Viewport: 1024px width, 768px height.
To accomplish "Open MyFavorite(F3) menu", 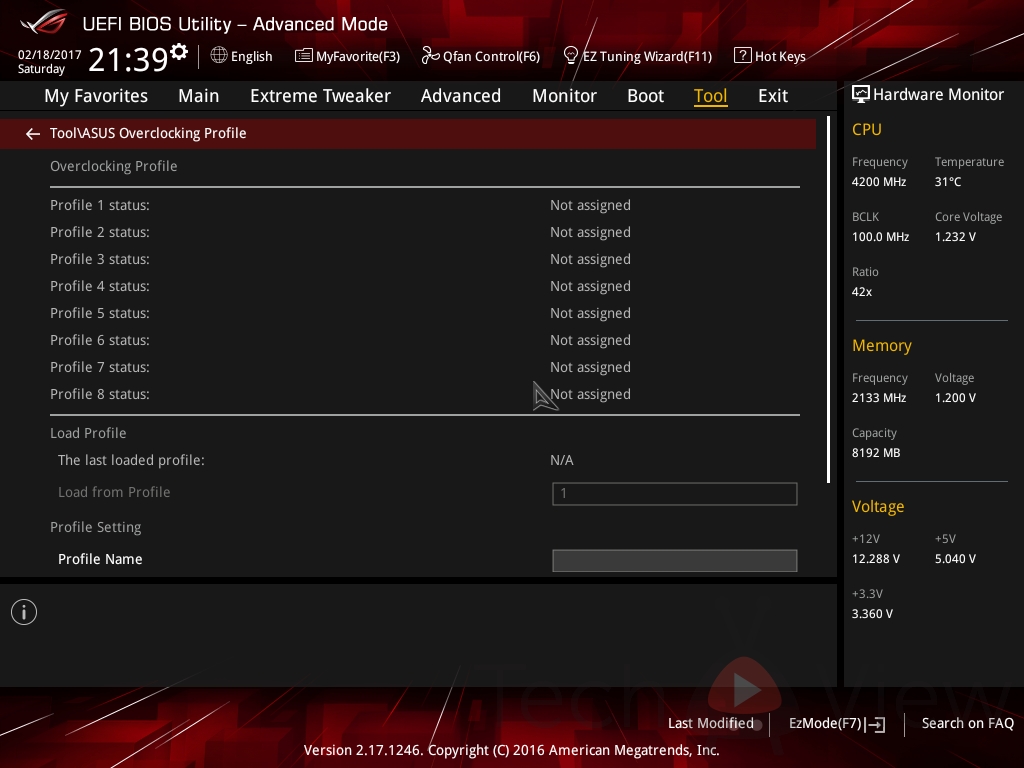I will (x=358, y=56).
